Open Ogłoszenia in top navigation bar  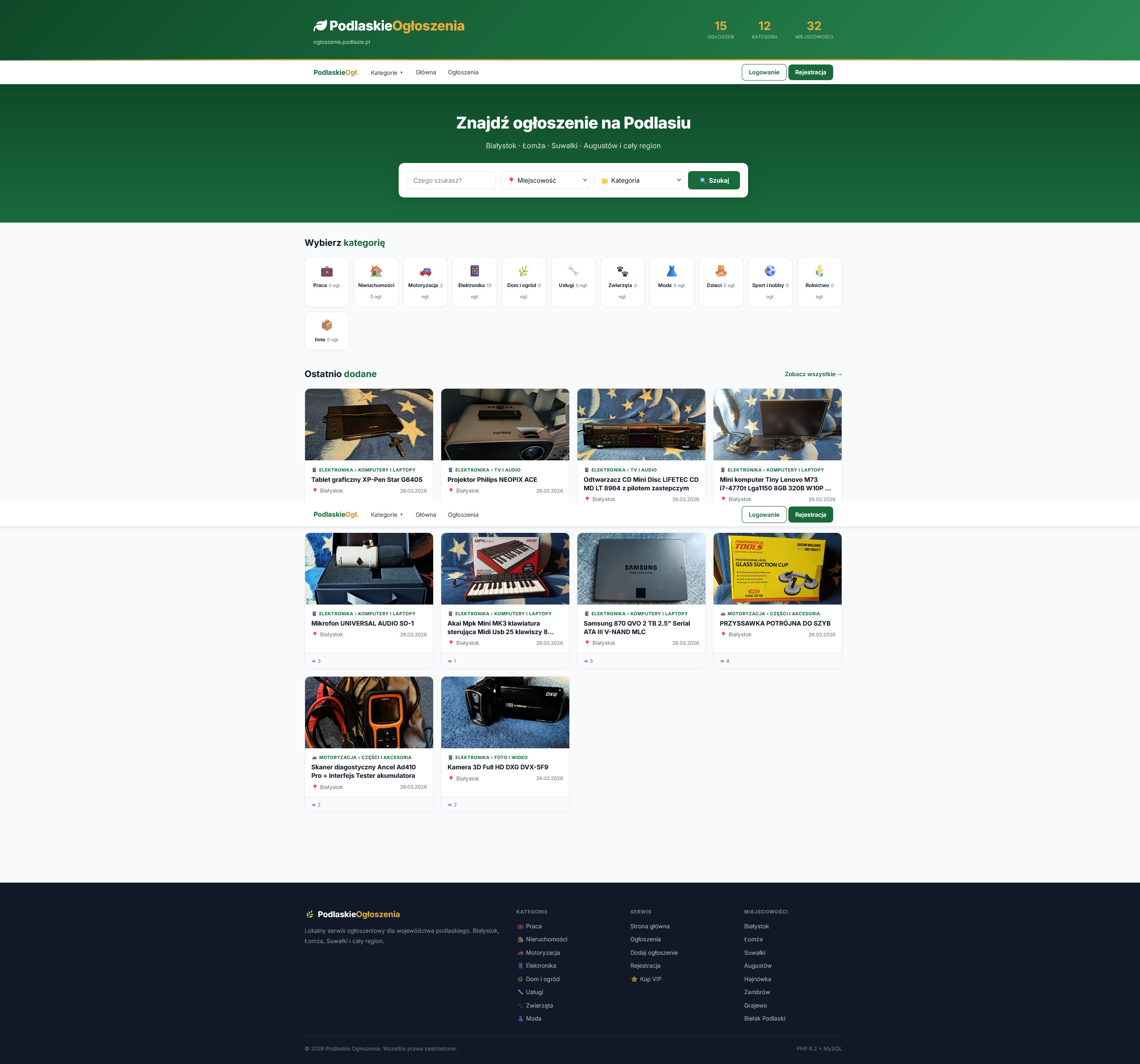click(x=463, y=73)
